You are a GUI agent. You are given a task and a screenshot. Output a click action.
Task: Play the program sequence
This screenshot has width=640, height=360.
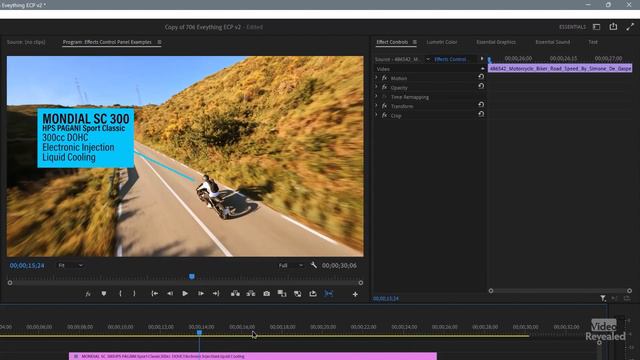coord(185,293)
